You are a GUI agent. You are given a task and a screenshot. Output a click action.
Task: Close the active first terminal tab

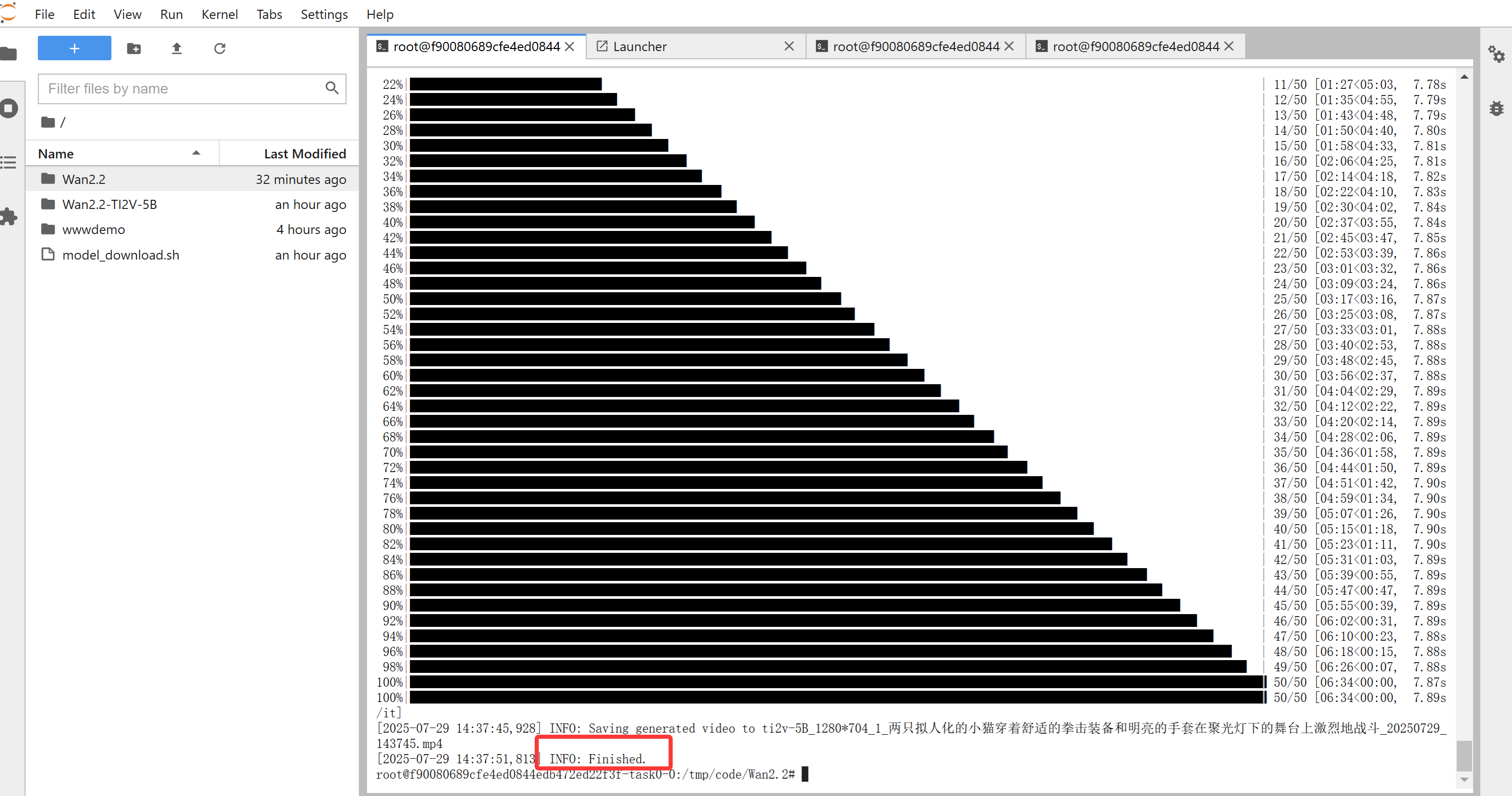click(x=569, y=46)
